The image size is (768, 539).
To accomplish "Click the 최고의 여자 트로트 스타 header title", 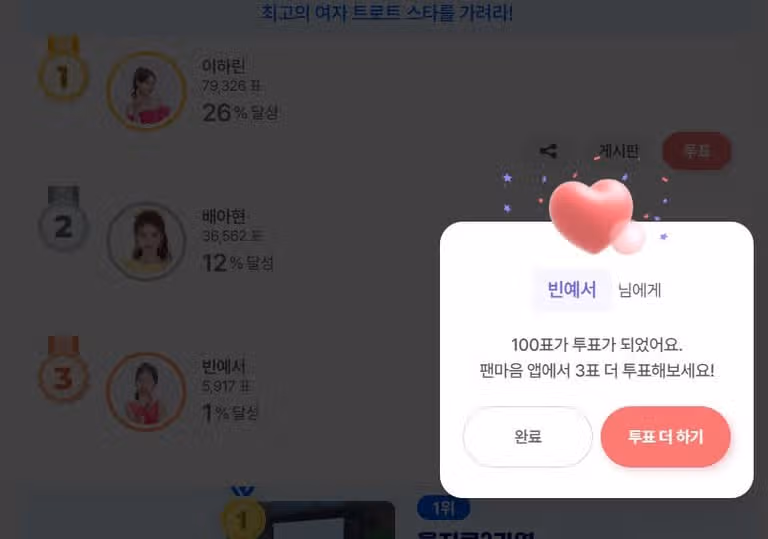I will (x=386, y=13).
